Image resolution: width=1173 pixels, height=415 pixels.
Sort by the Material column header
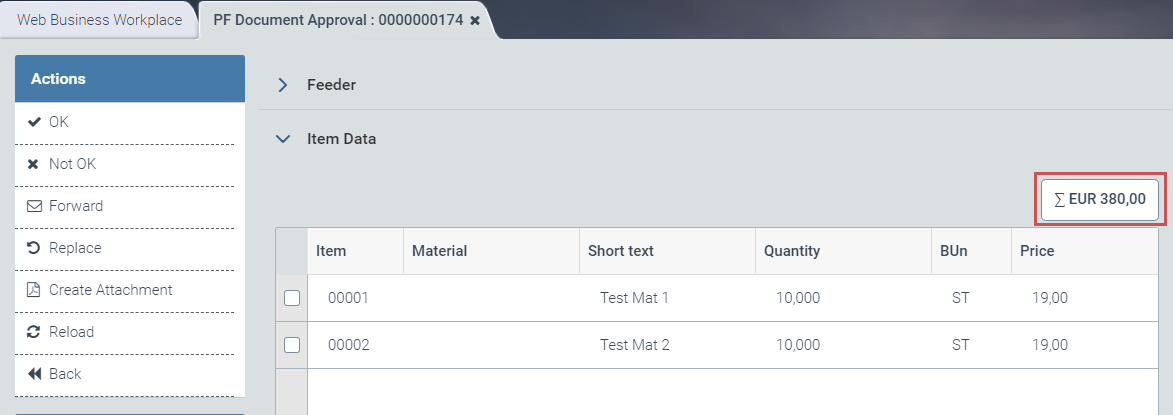point(439,251)
